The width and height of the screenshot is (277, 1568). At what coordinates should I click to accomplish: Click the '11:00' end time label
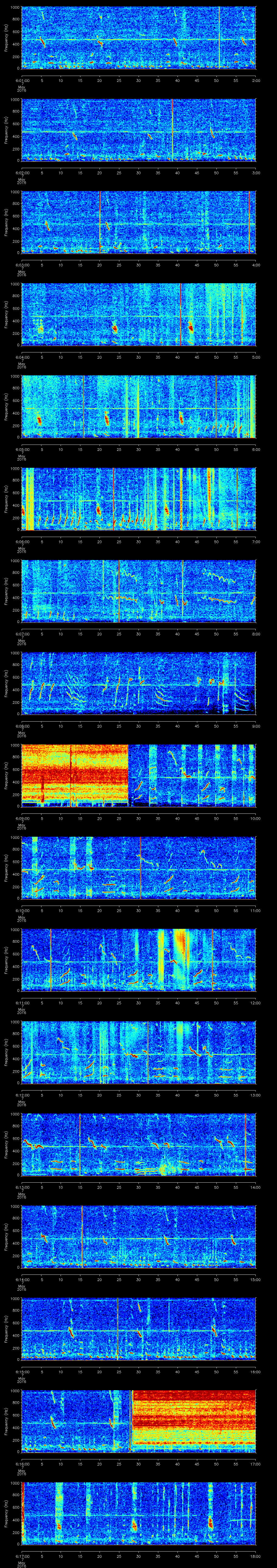(x=255, y=910)
